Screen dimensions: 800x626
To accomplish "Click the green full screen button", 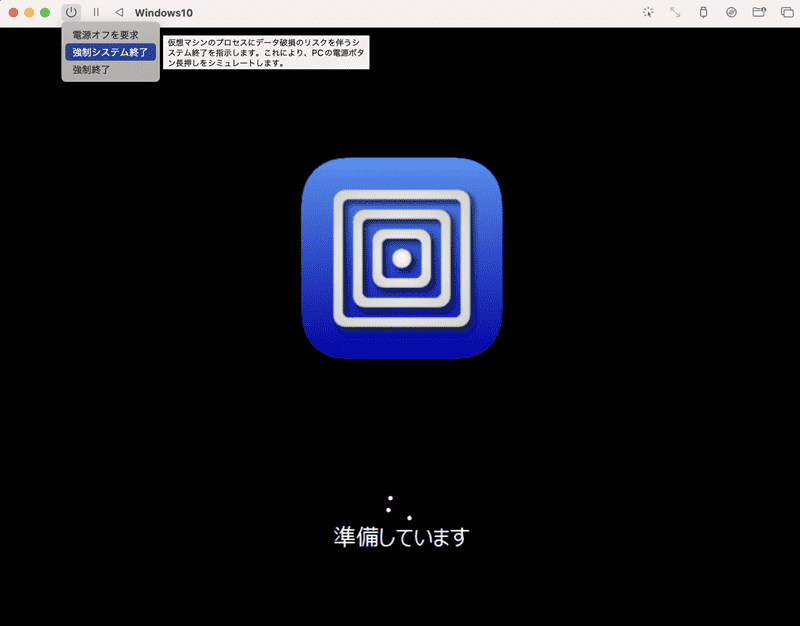I will click(x=45, y=12).
